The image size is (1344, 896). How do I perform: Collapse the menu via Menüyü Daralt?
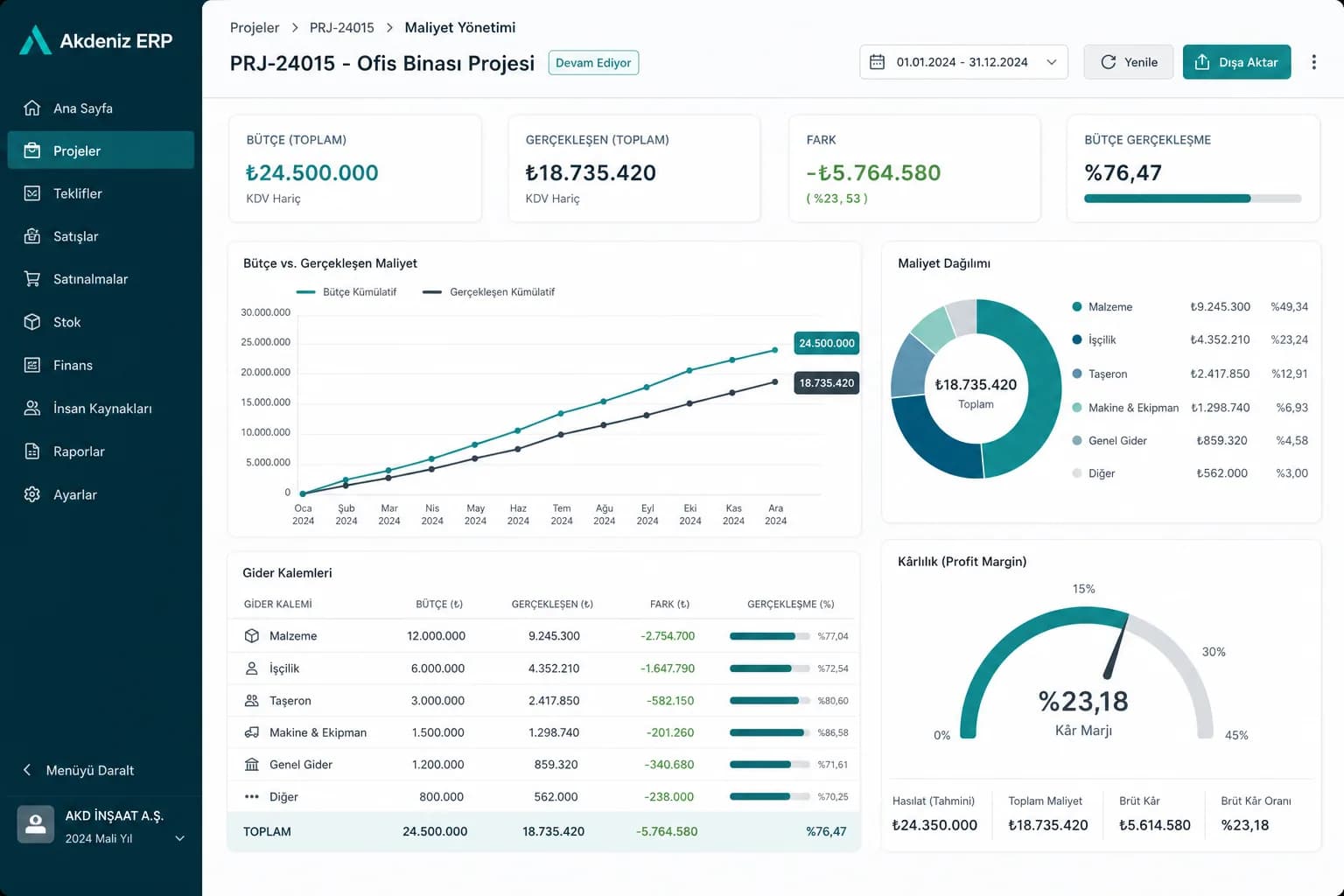tap(78, 770)
